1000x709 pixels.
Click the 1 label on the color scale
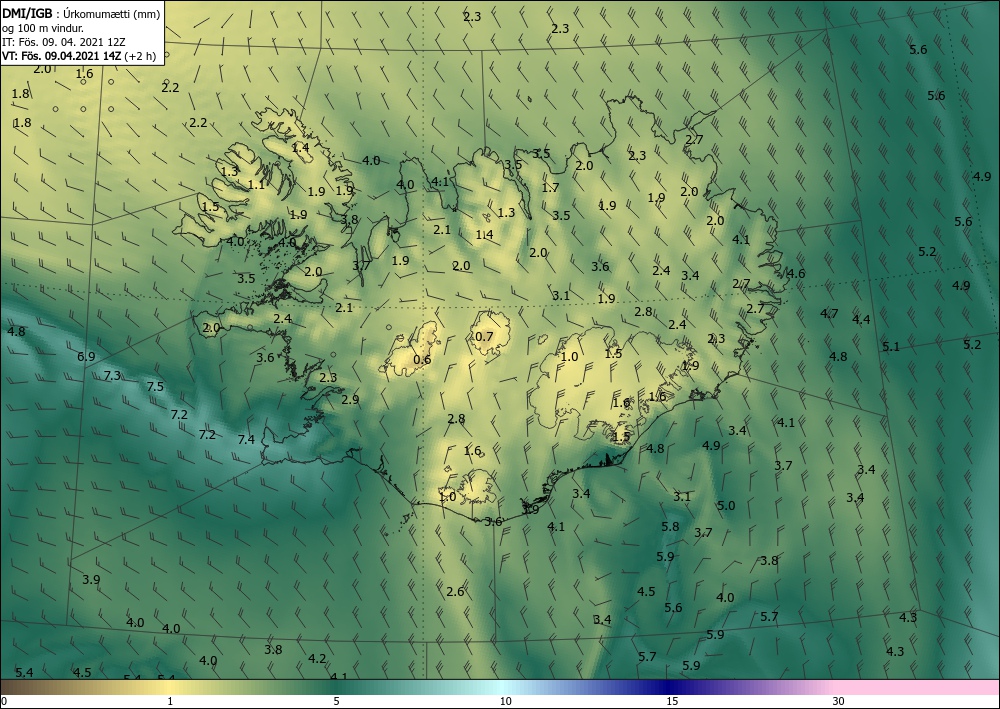170,701
